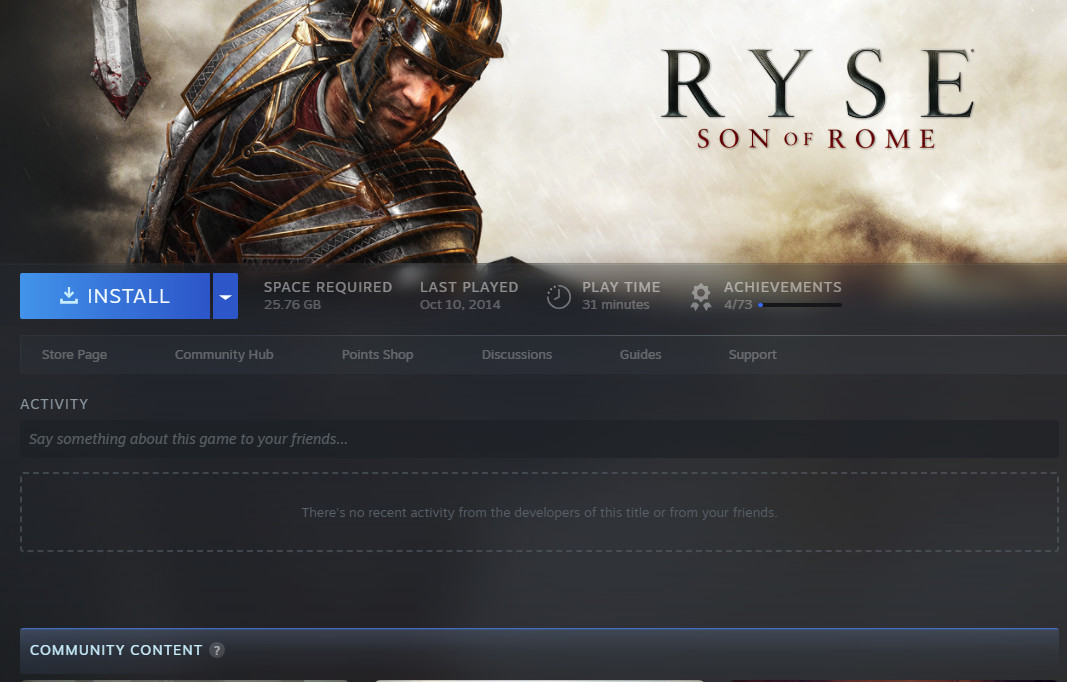
Task: Click the '25.76 GB' space required value
Action: (x=292, y=305)
